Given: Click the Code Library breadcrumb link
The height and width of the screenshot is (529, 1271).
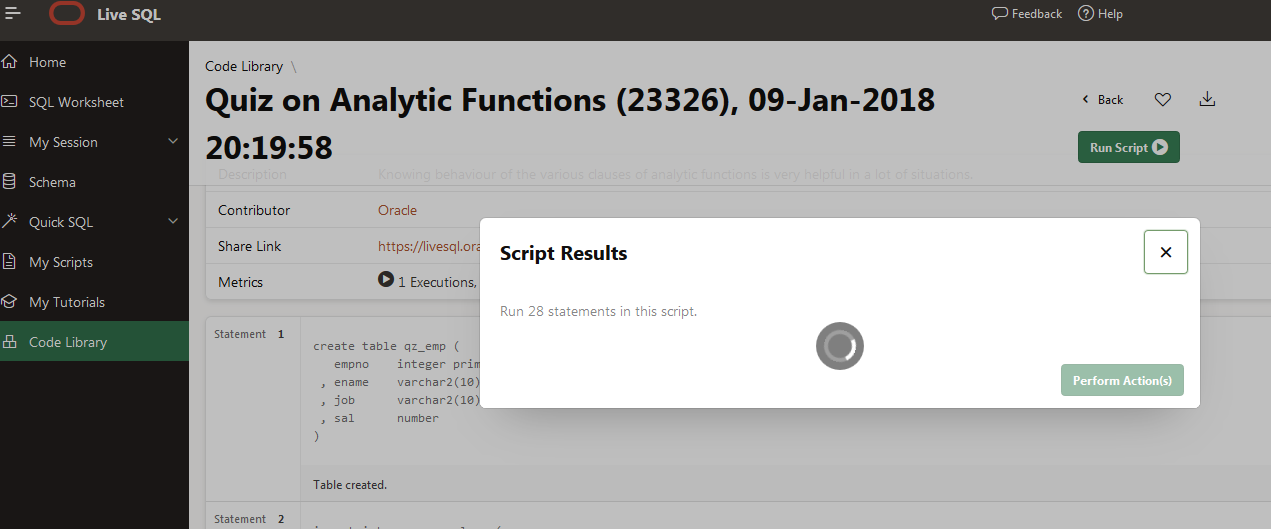Looking at the screenshot, I should pyautogui.click(x=244, y=66).
